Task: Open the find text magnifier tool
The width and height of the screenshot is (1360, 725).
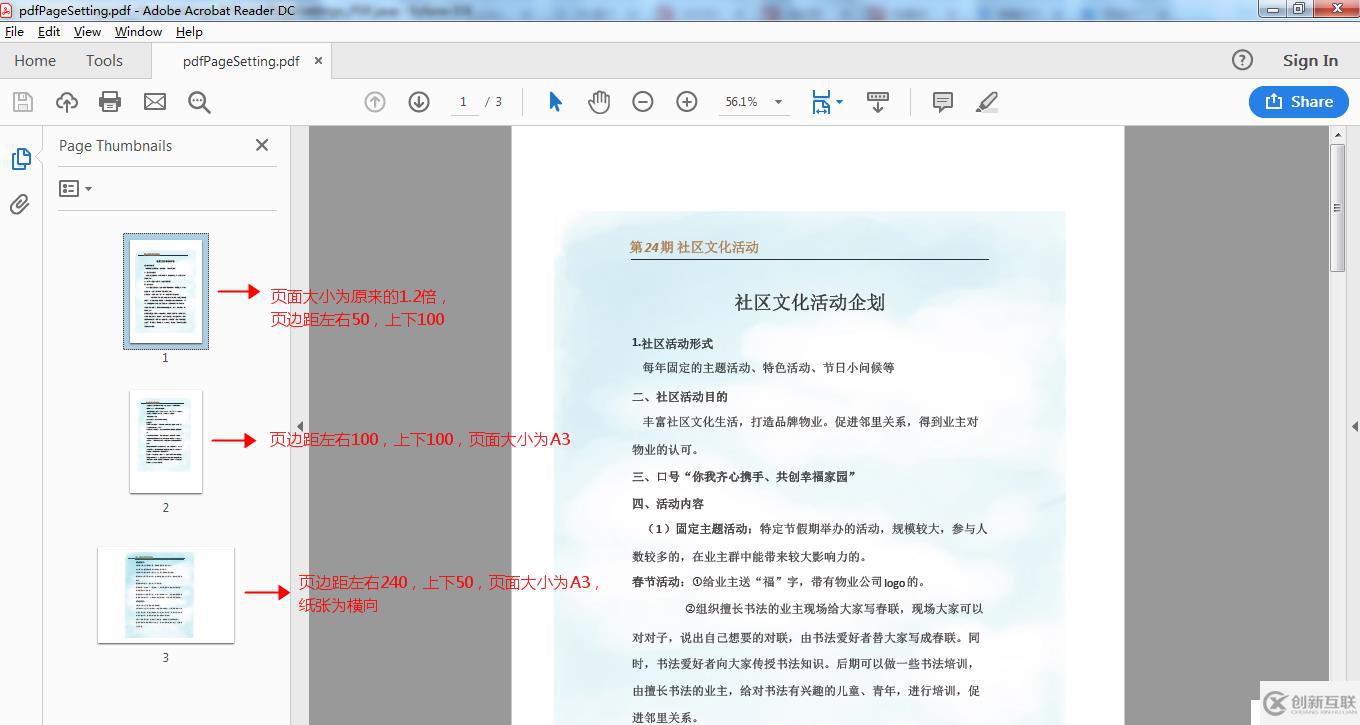Action: (199, 102)
